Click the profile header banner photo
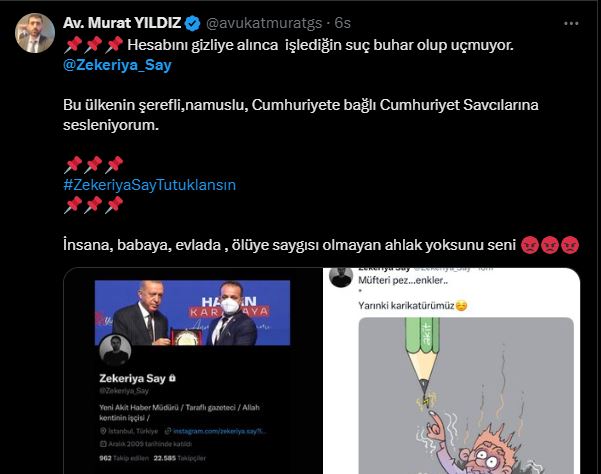The image size is (601, 474). point(192,313)
